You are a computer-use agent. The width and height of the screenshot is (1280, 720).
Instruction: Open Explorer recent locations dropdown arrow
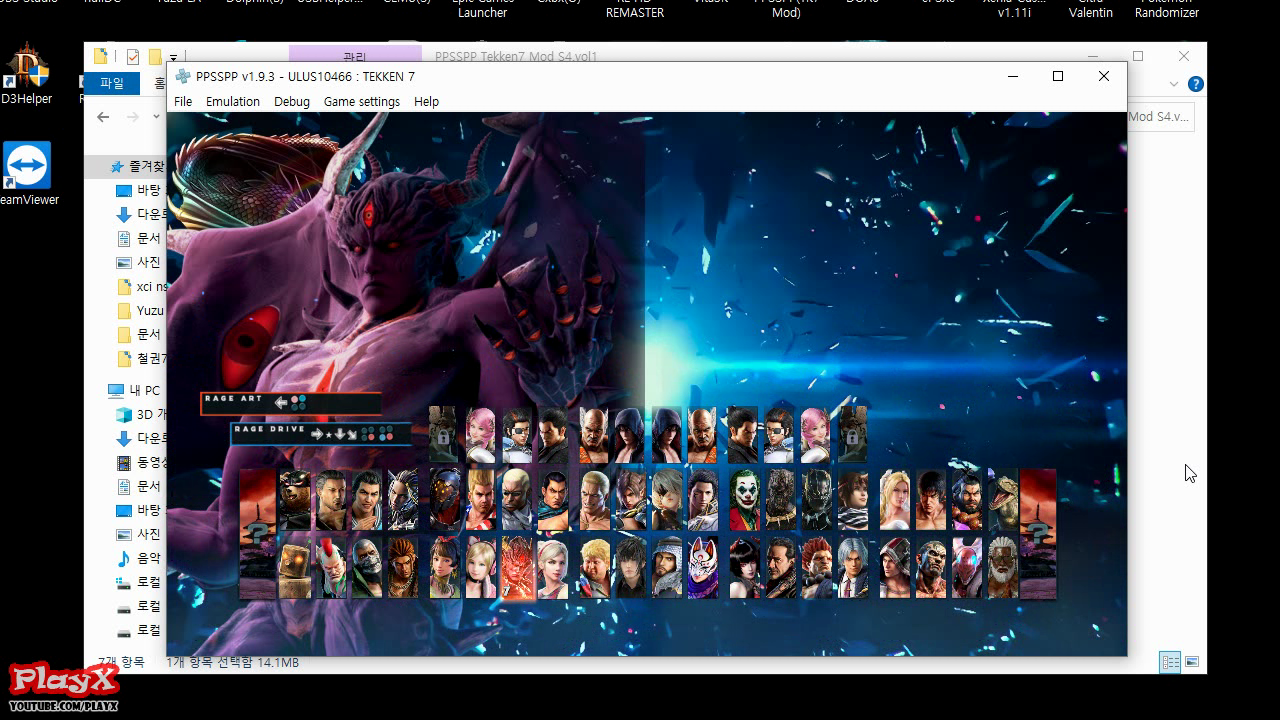(158, 117)
